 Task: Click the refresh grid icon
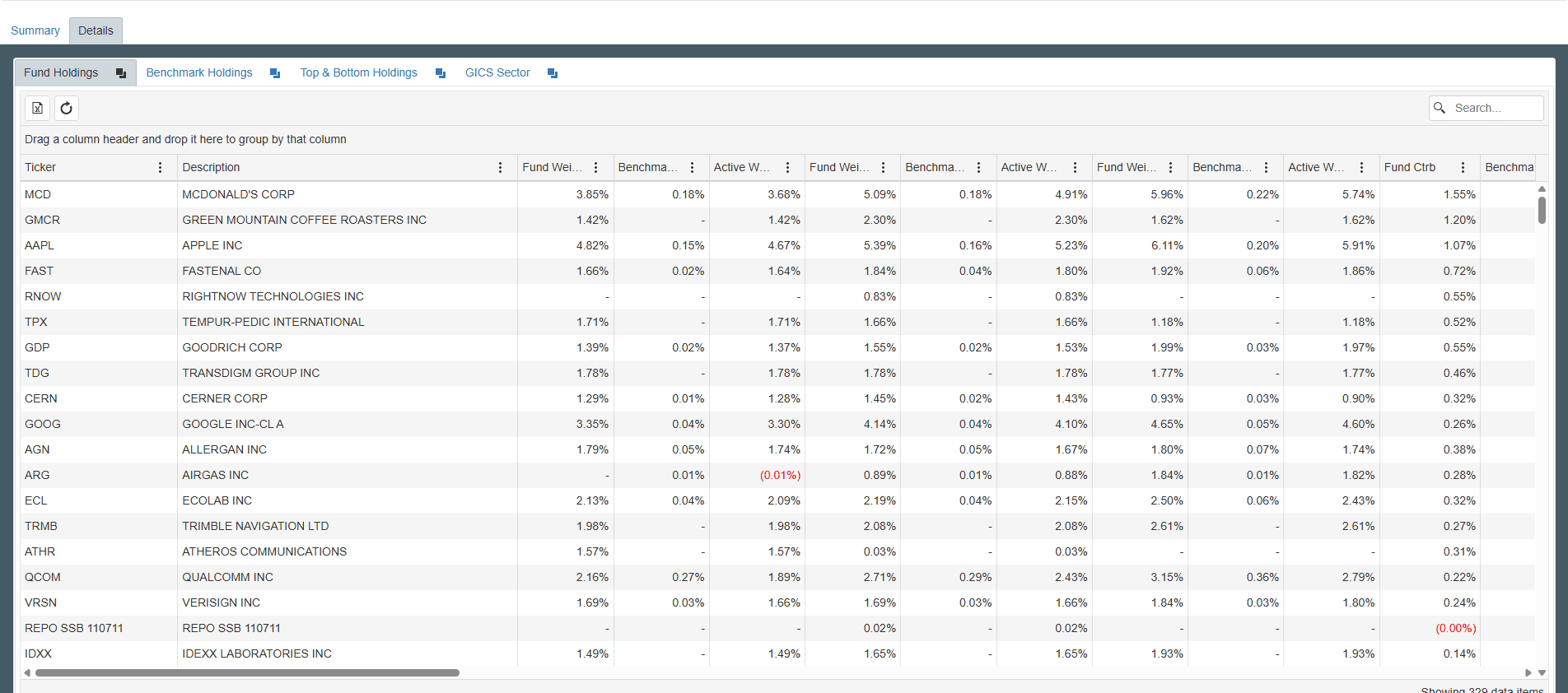pyautogui.click(x=67, y=108)
